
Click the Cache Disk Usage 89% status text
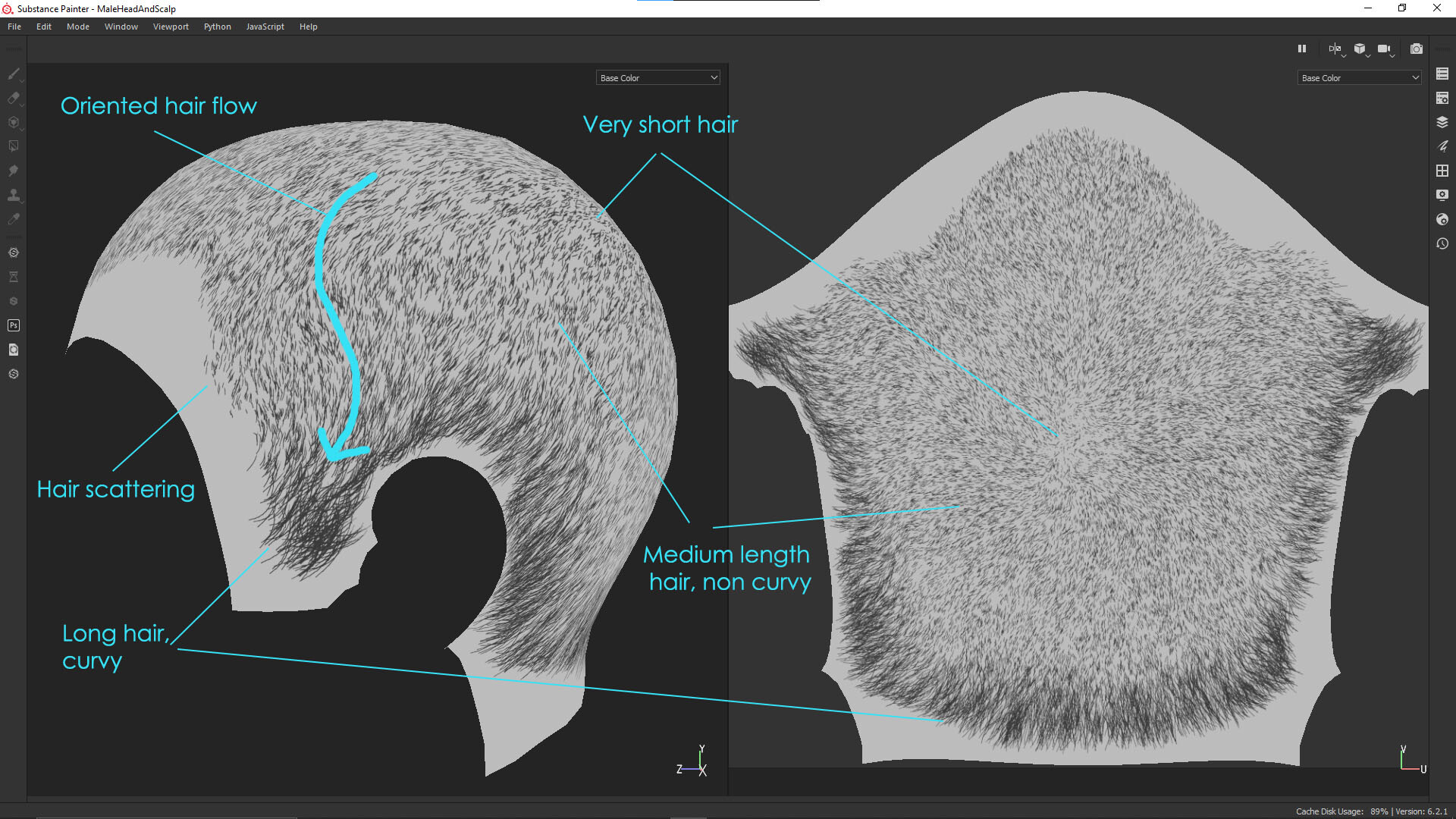pyautogui.click(x=1341, y=811)
